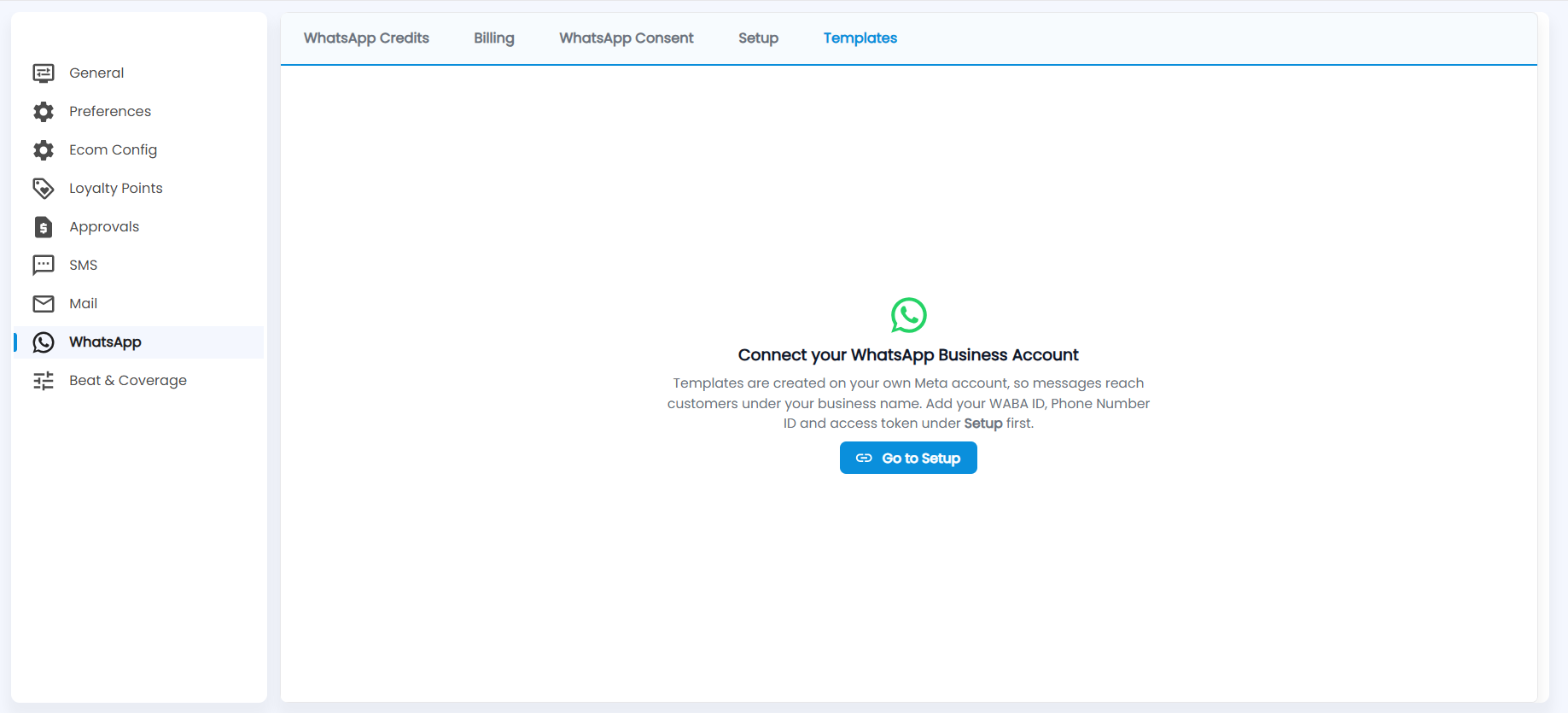Switch to the Billing tab
This screenshot has width=1568, height=713.
click(494, 38)
